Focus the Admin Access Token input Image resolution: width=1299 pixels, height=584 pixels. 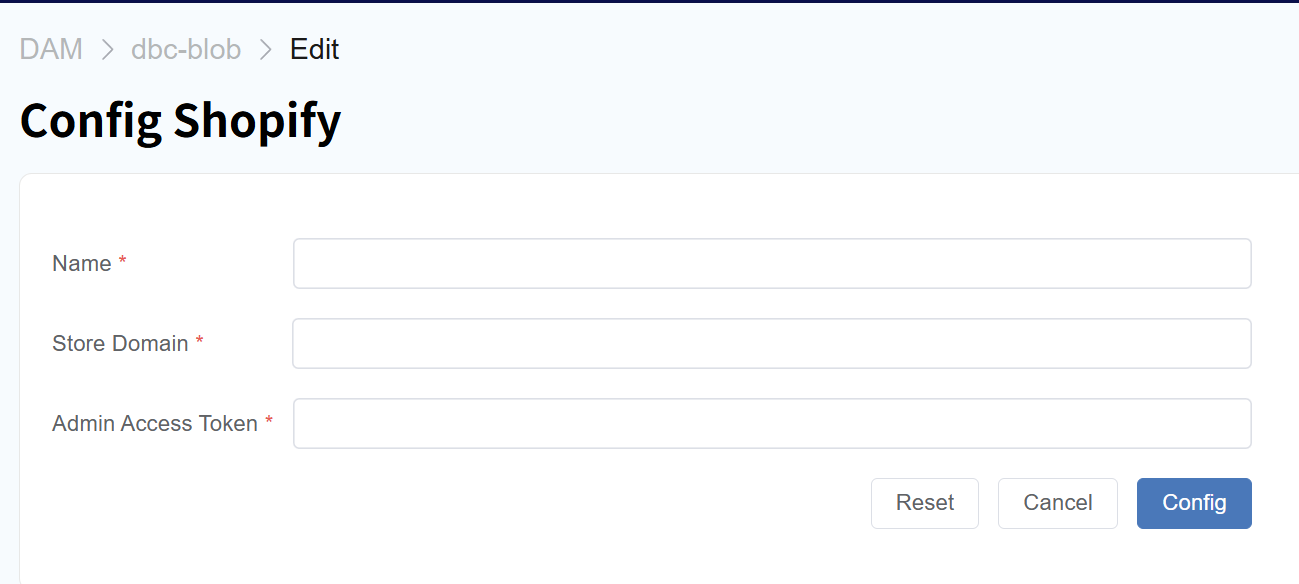click(771, 423)
